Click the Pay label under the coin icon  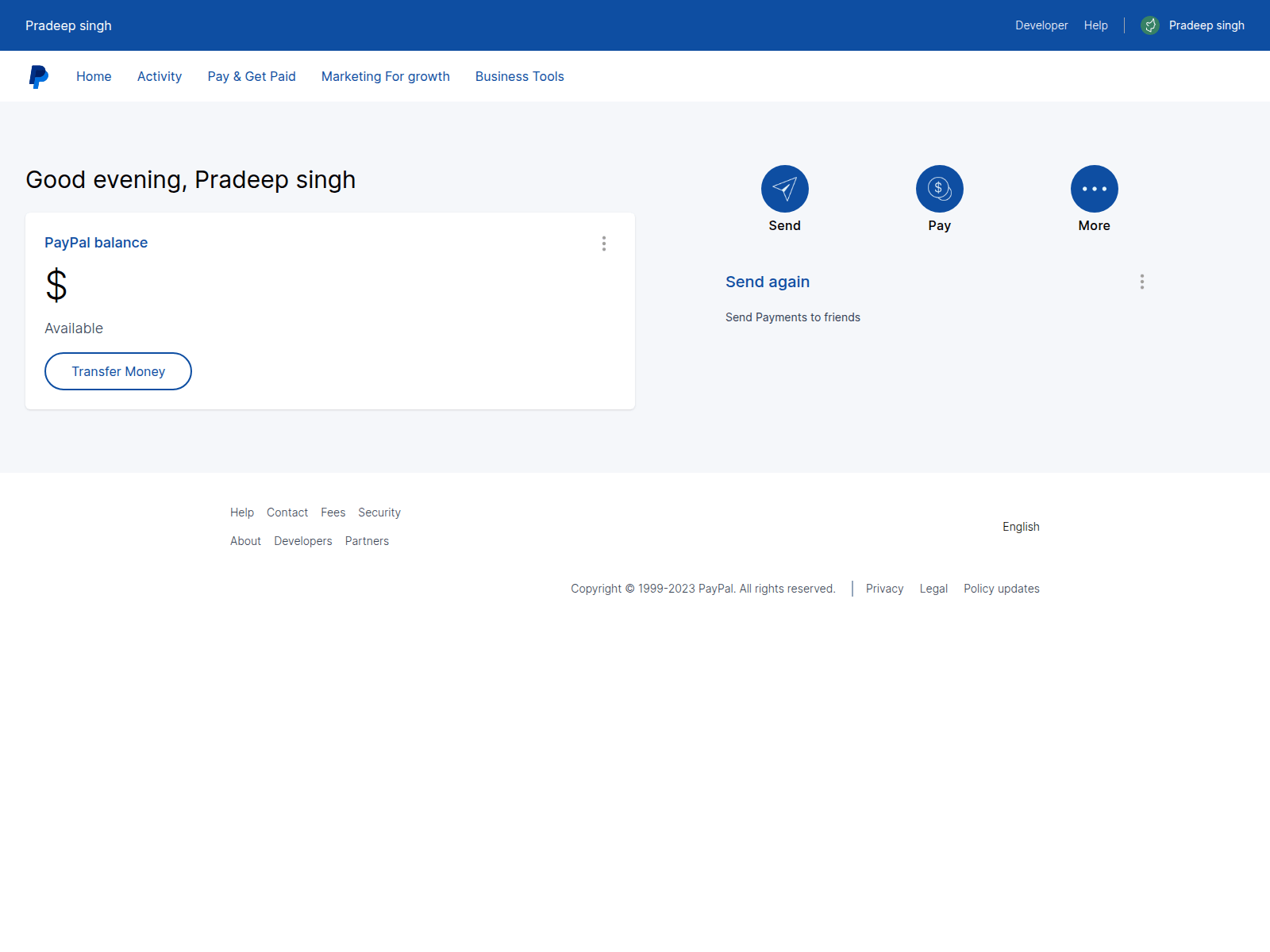point(939,225)
